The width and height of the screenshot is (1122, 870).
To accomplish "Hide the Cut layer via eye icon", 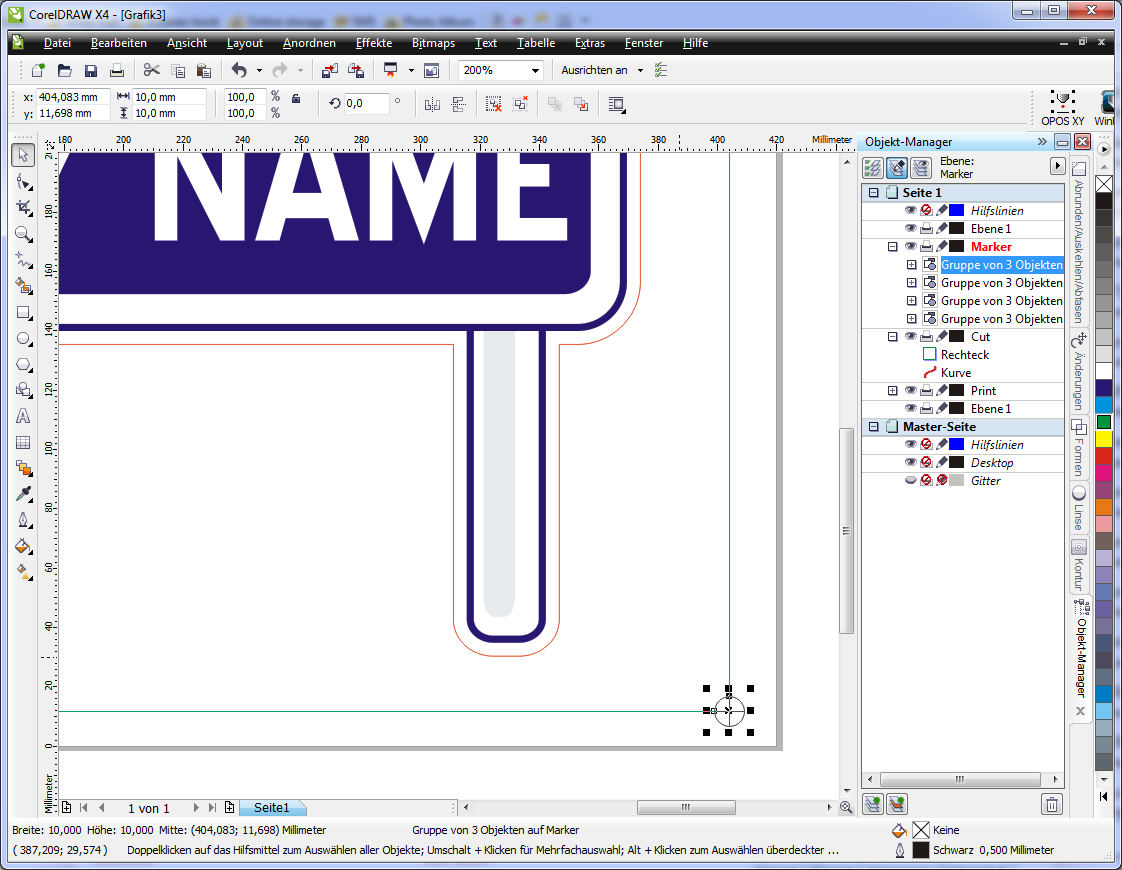I will pyautogui.click(x=910, y=337).
